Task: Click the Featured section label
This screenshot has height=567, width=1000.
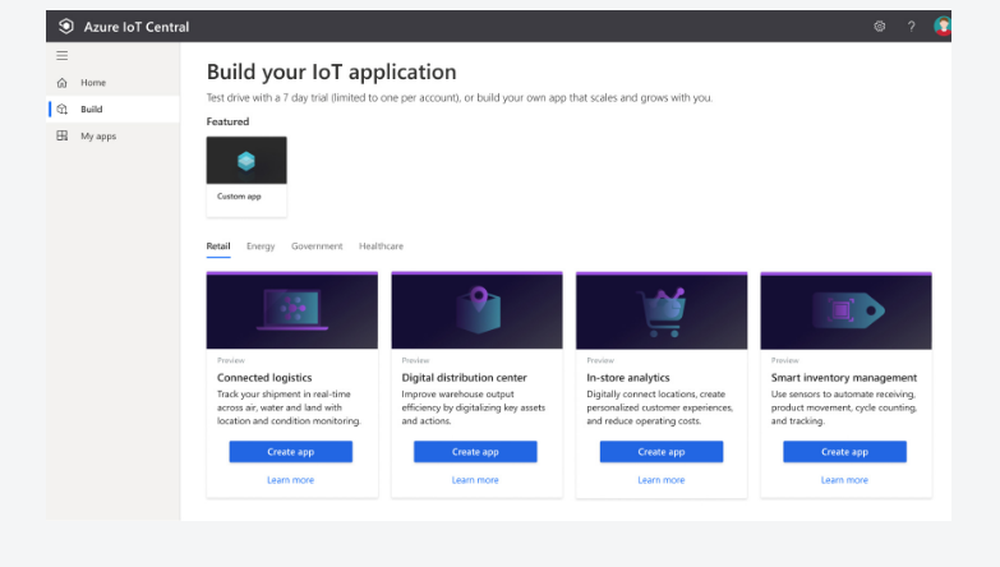Action: (x=228, y=121)
